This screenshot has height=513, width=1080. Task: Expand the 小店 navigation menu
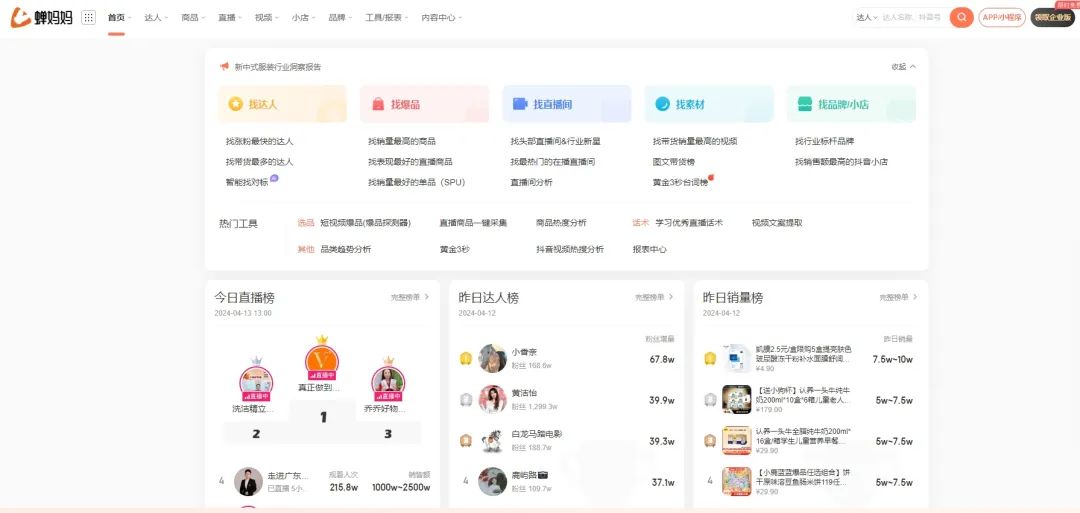(303, 18)
